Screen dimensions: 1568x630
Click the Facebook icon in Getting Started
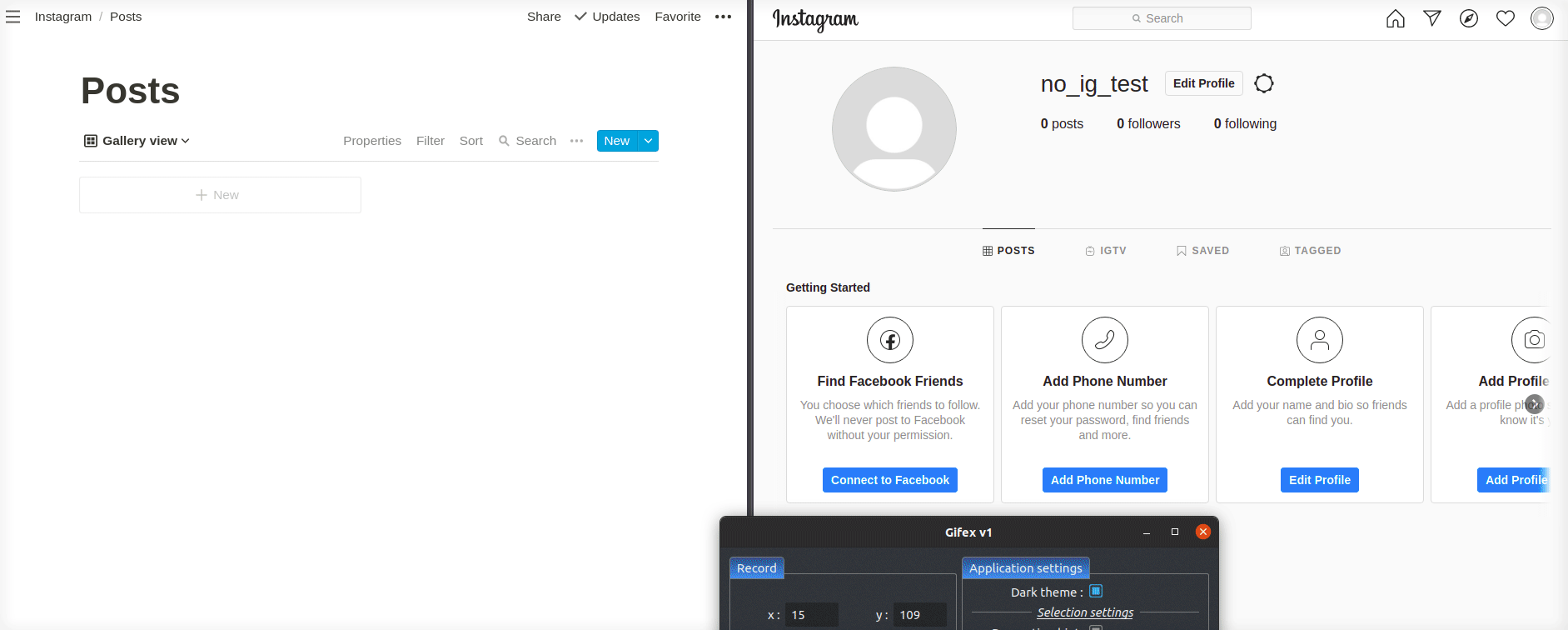click(x=890, y=340)
